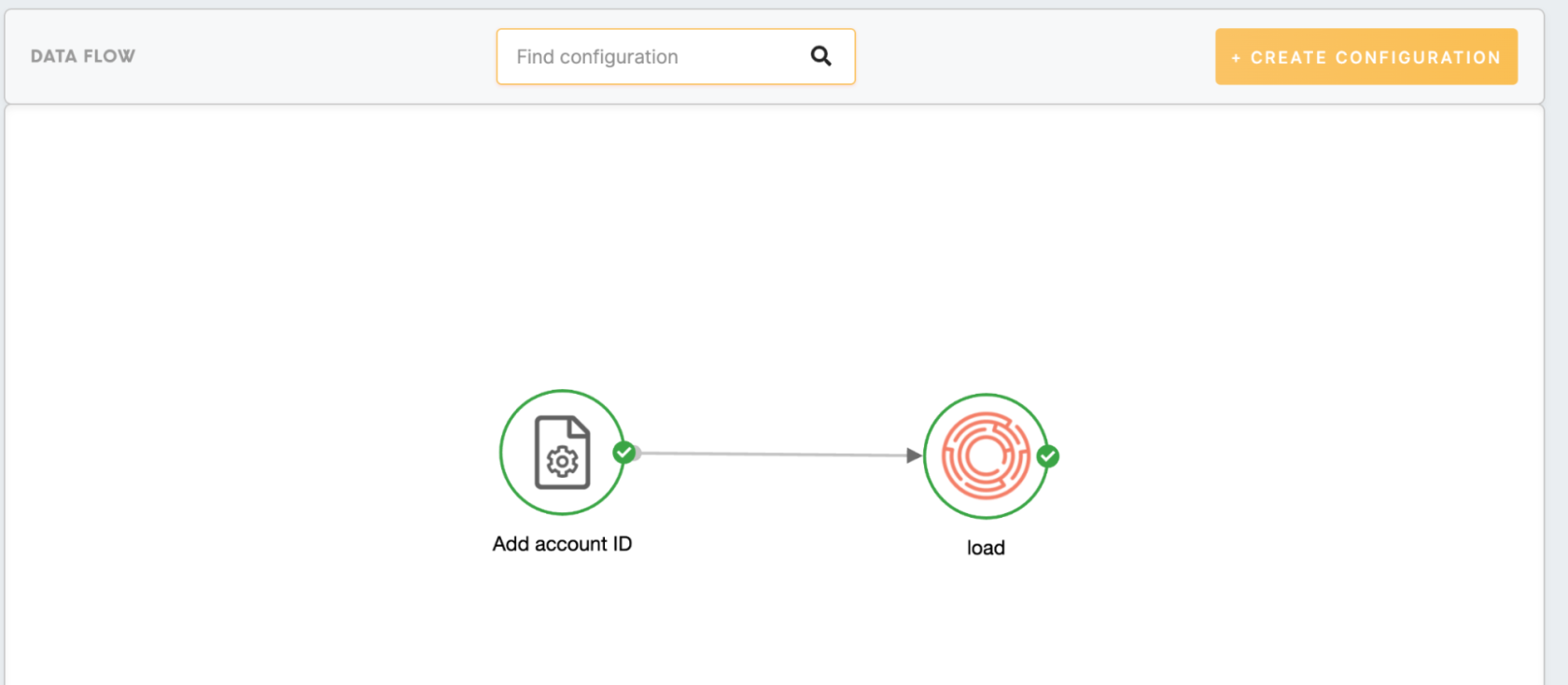The height and width of the screenshot is (685, 1568).
Task: Click the plus sign in Create Configuration
Action: 1236,58
